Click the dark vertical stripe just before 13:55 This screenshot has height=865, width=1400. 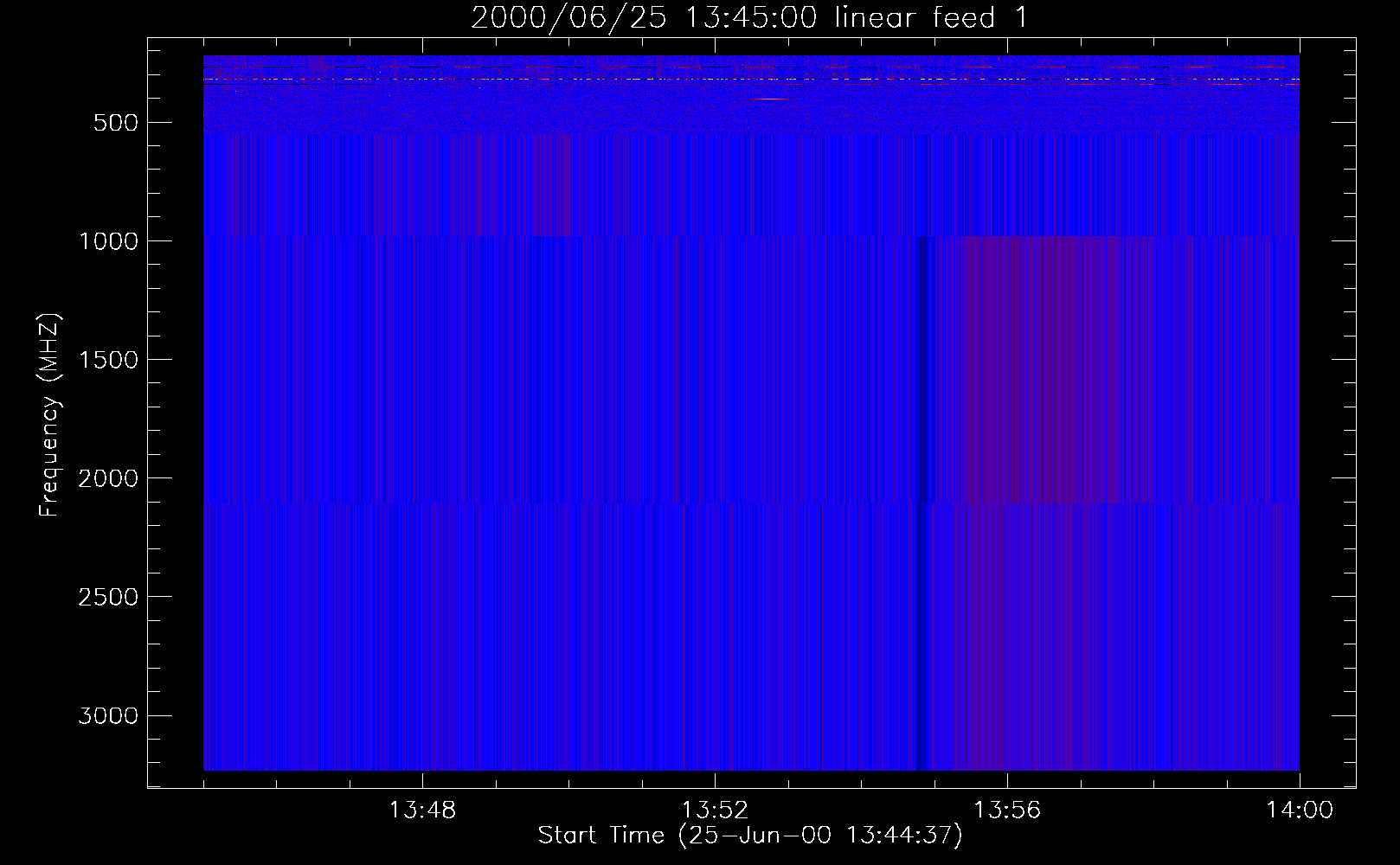[x=922, y=503]
